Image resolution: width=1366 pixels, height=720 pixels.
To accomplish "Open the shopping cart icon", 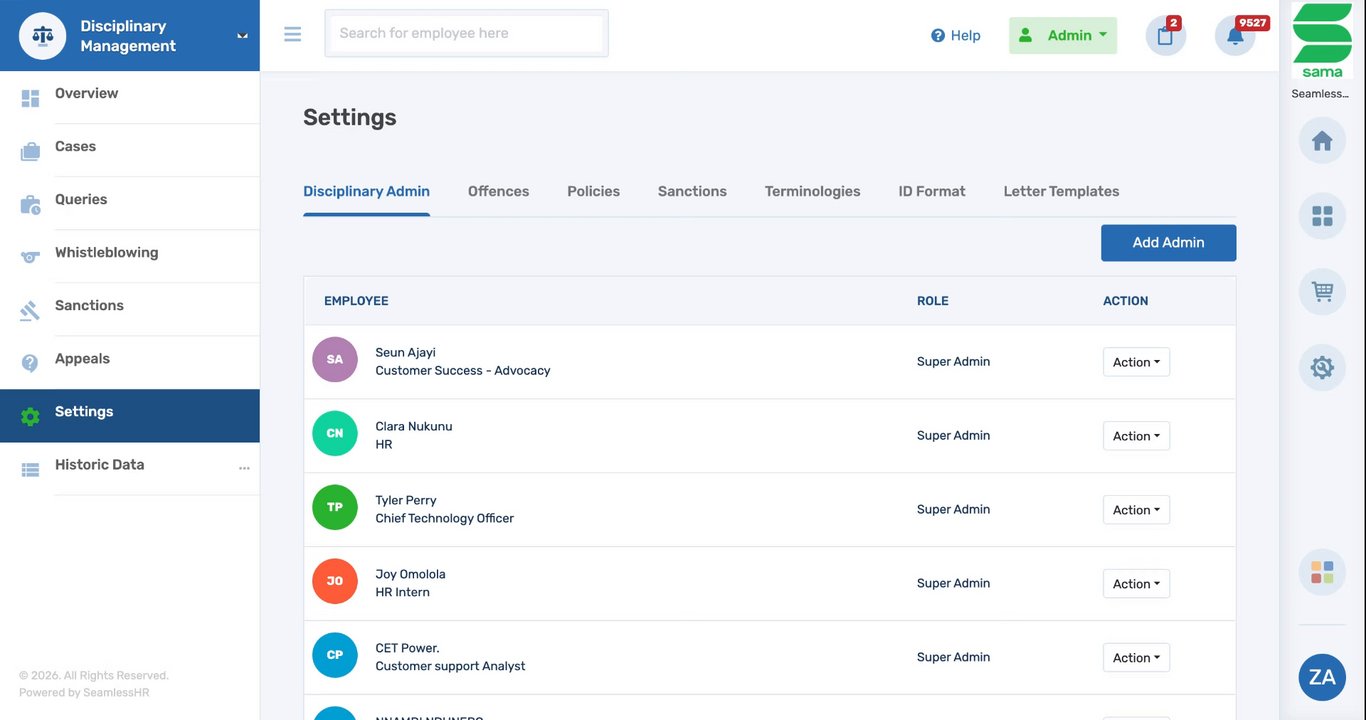I will pyautogui.click(x=1322, y=292).
